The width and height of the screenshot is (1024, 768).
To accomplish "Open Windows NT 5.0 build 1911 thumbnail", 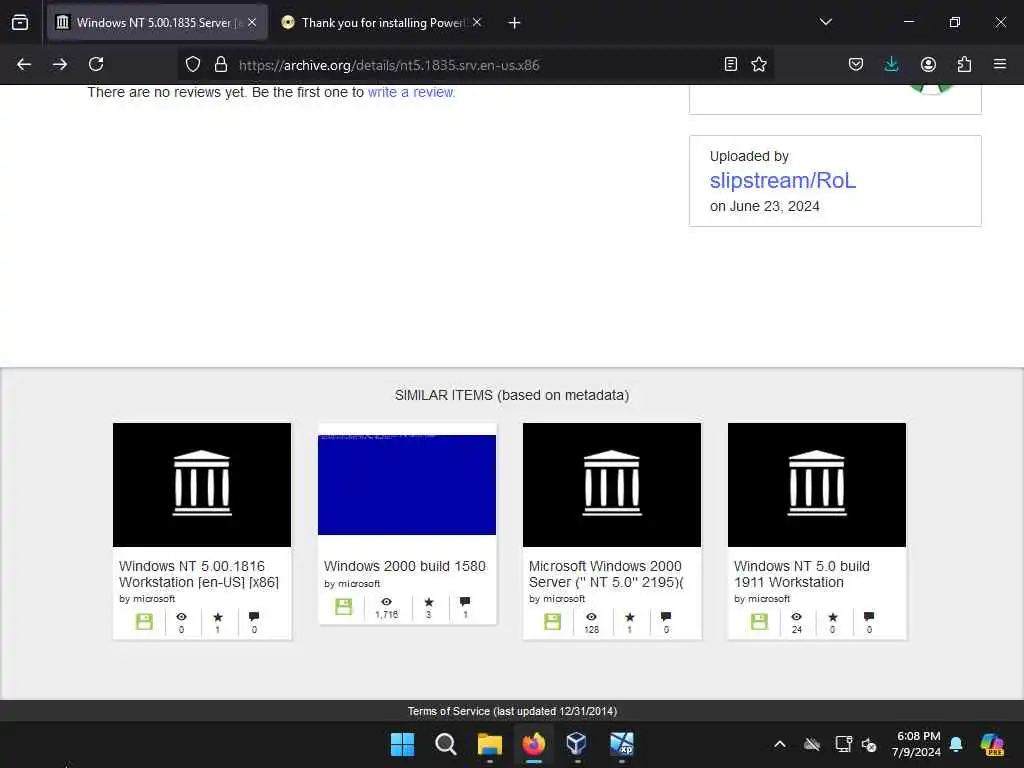I will (x=817, y=485).
